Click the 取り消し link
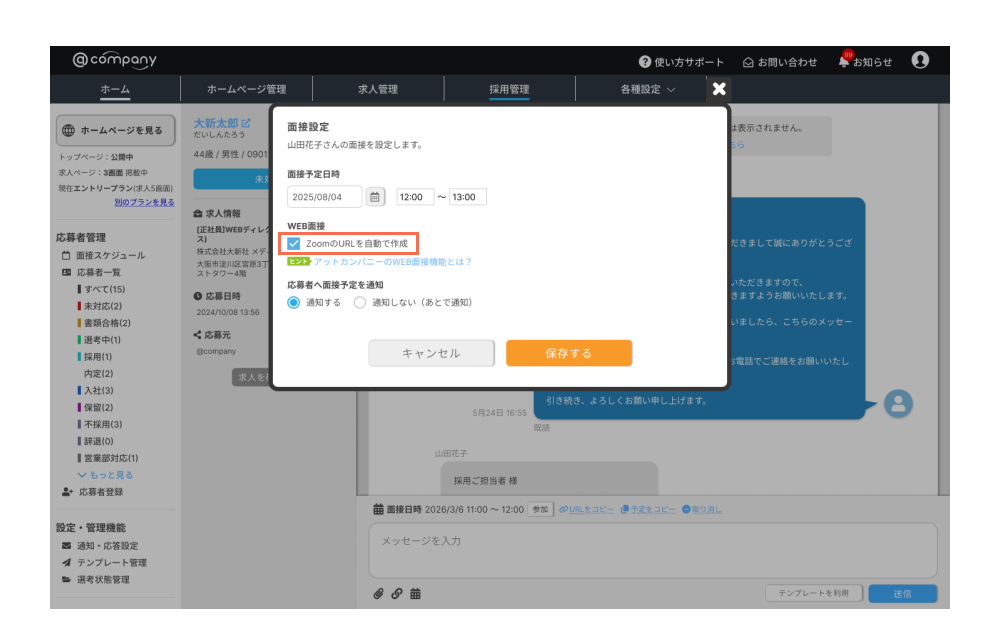 coord(702,509)
